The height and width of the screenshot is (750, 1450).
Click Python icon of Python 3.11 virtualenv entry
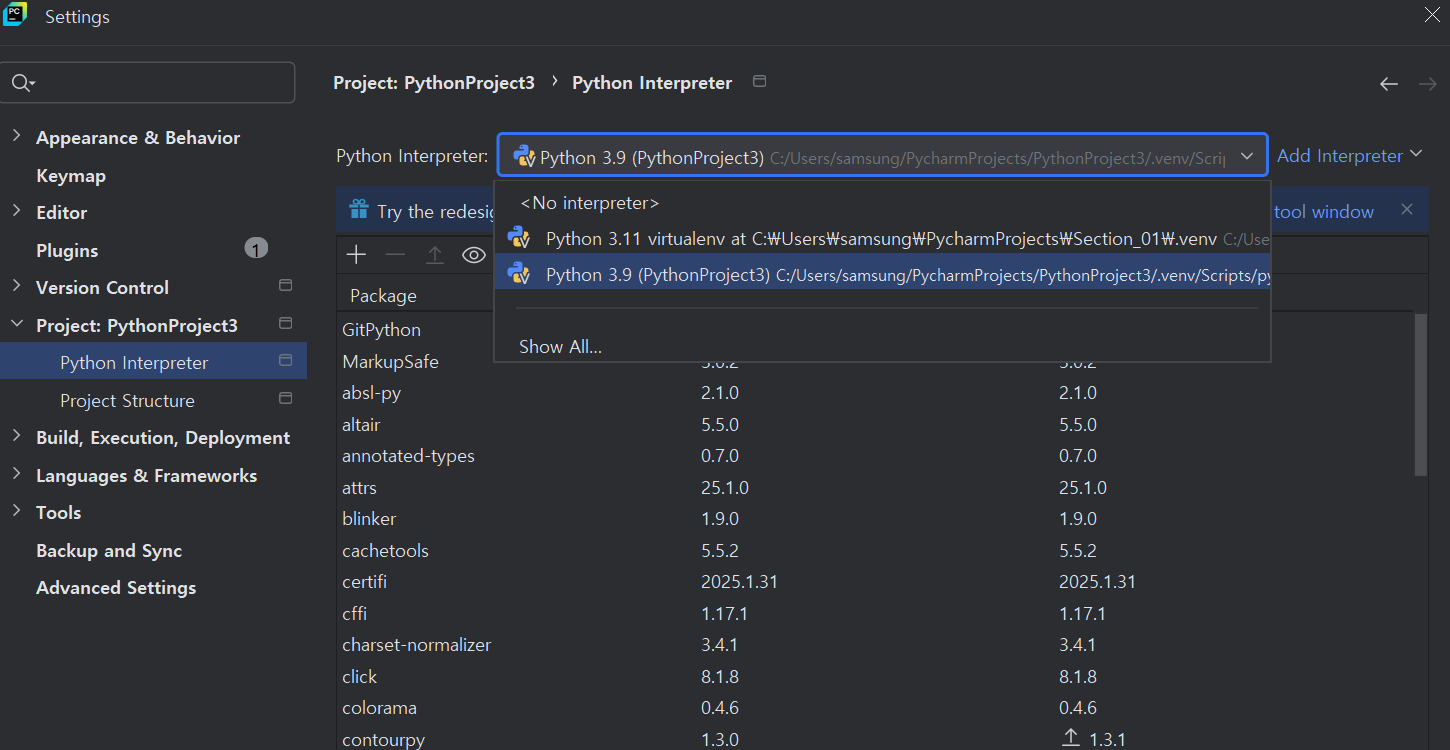coord(519,237)
